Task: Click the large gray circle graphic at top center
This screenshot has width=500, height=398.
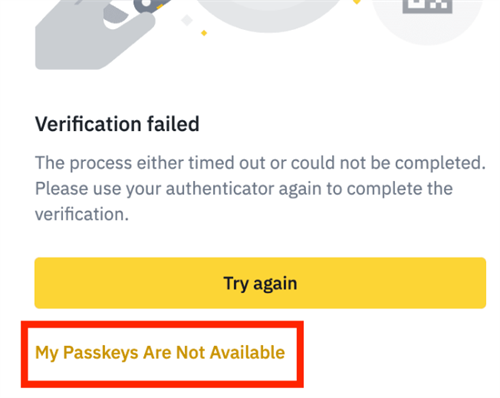Action: pyautogui.click(x=268, y=15)
